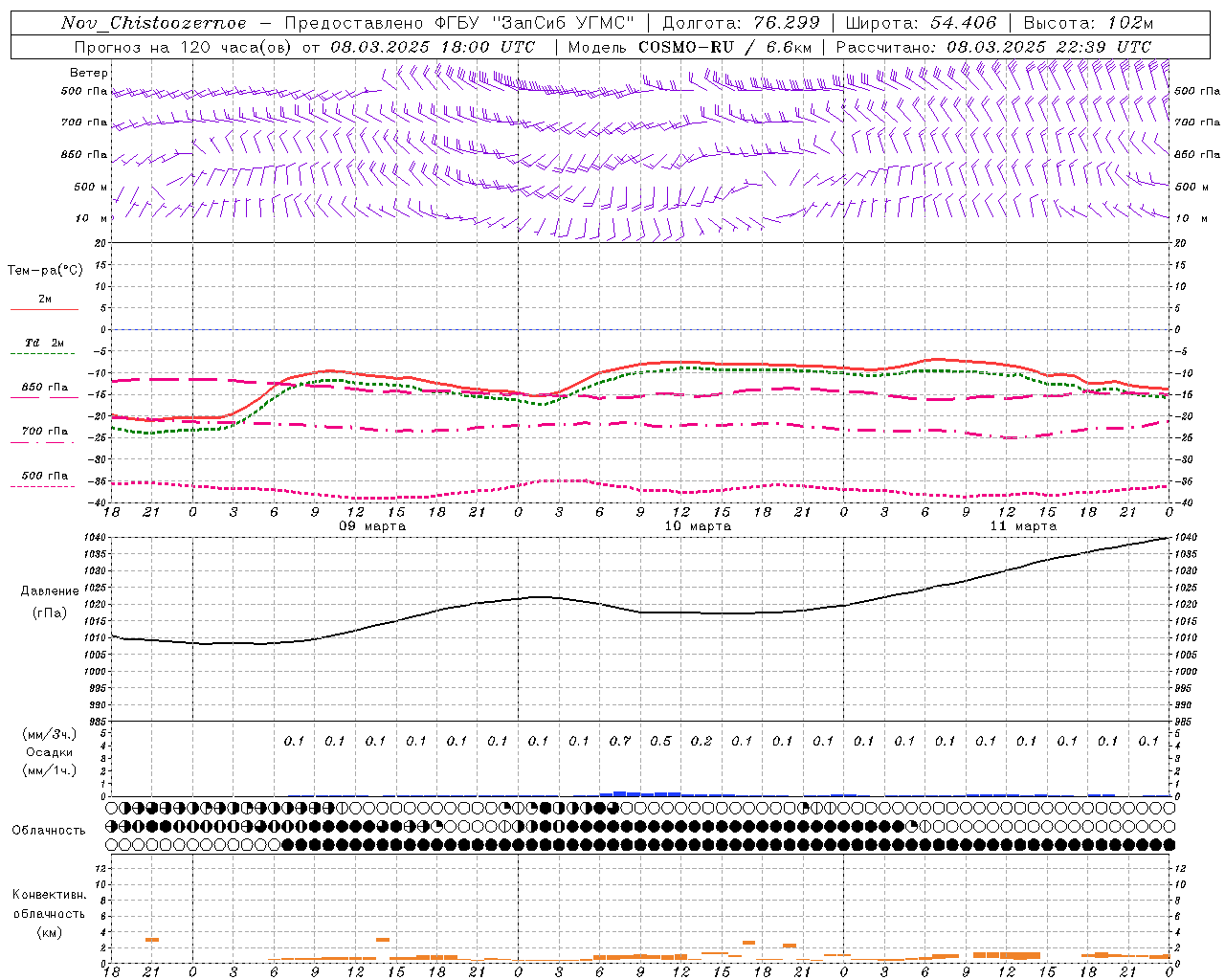Viewport: 1225px width, 980px height.
Task: Click the 'Td 2м' dew point legend entry
Action: click(45, 343)
